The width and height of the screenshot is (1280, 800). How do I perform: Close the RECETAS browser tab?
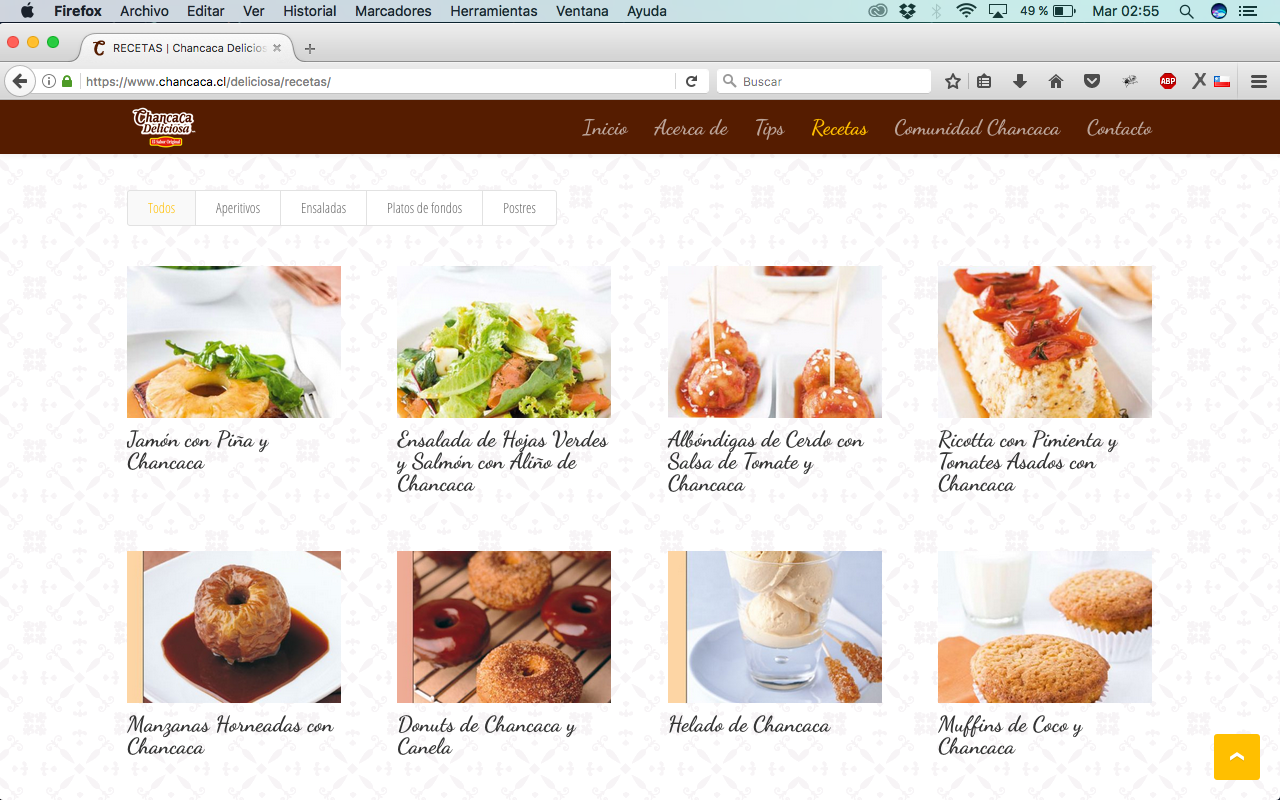277,48
